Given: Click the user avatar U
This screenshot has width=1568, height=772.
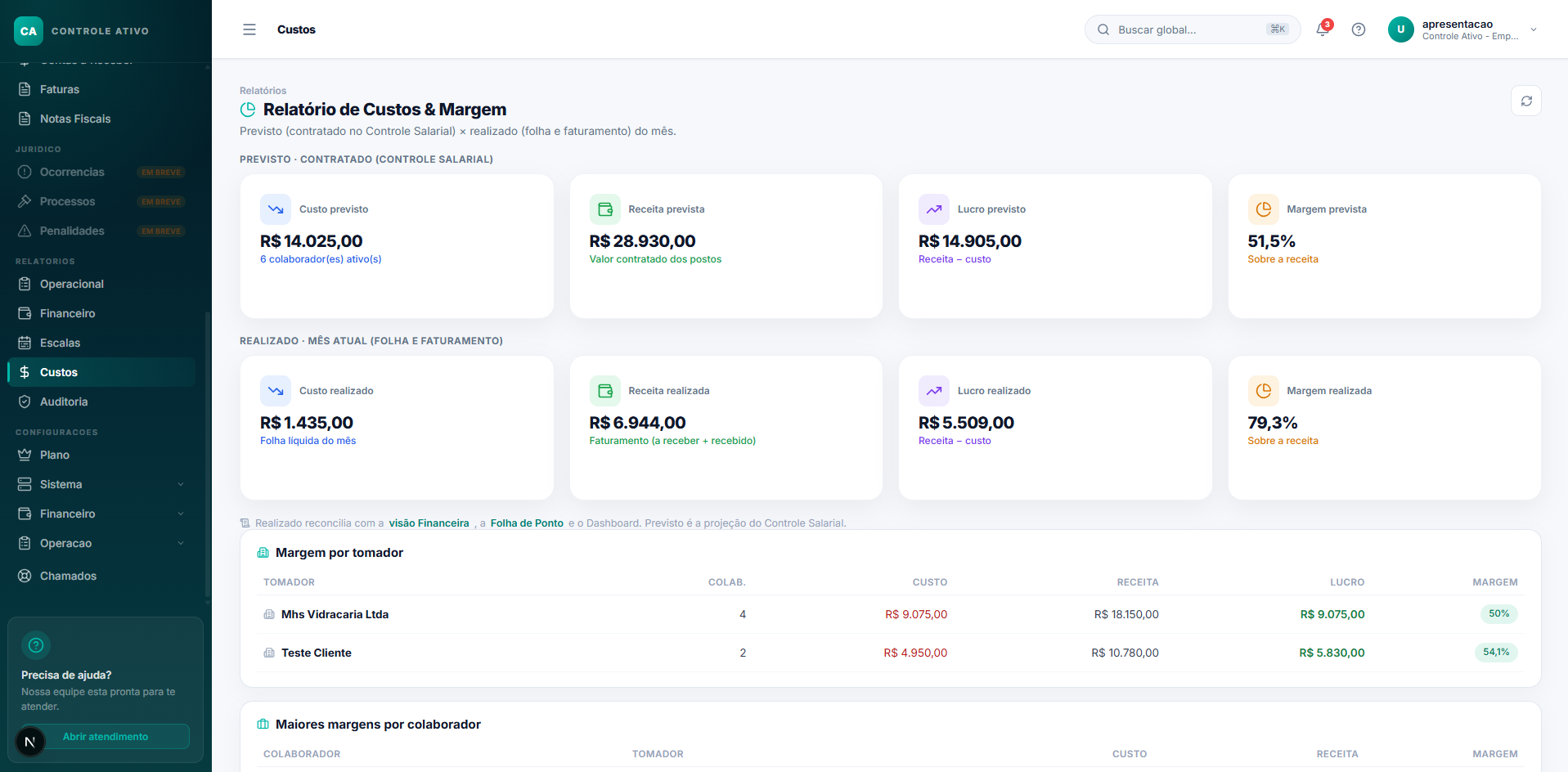Looking at the screenshot, I should coord(1401,29).
